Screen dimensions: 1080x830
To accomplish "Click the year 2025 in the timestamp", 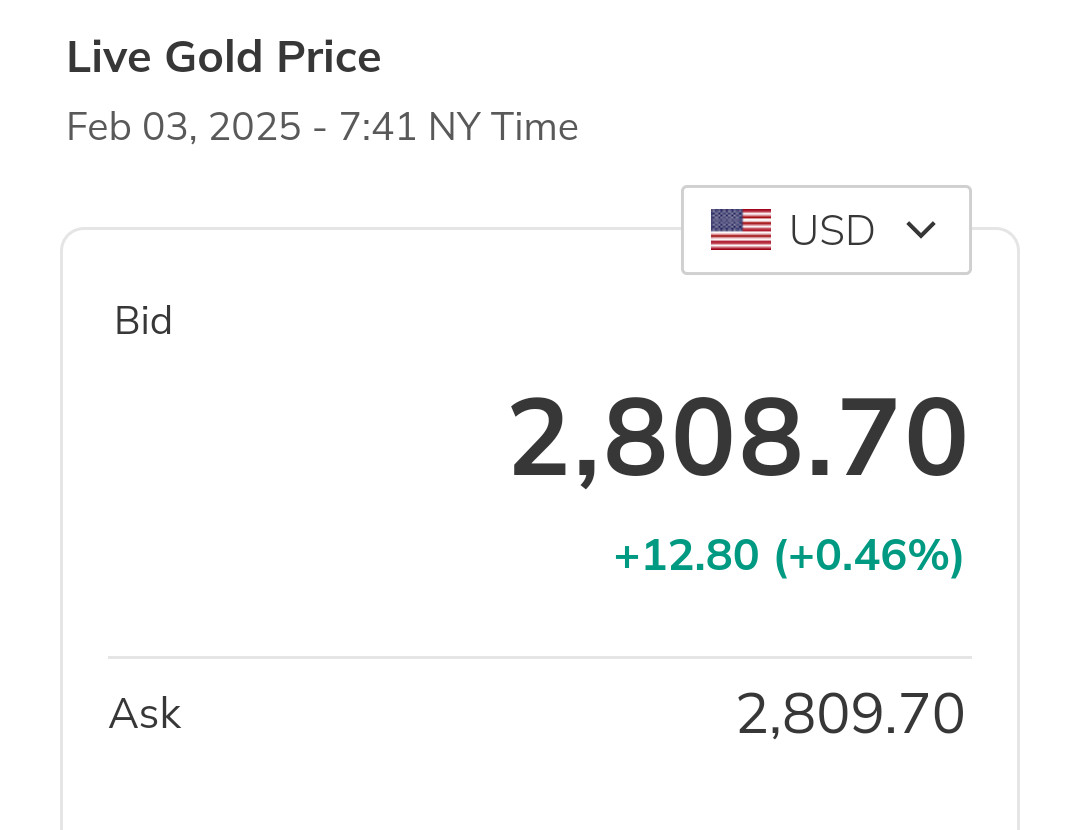I will 255,128.
